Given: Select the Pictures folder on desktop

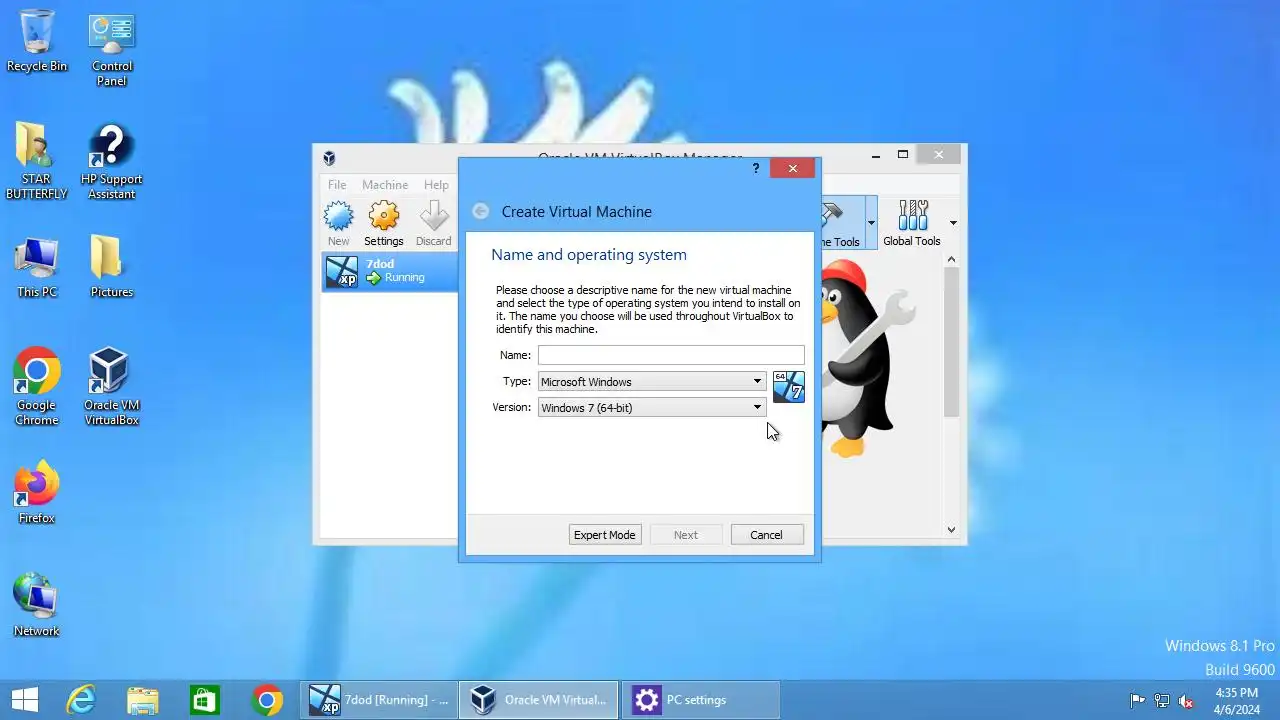Looking at the screenshot, I should (112, 267).
